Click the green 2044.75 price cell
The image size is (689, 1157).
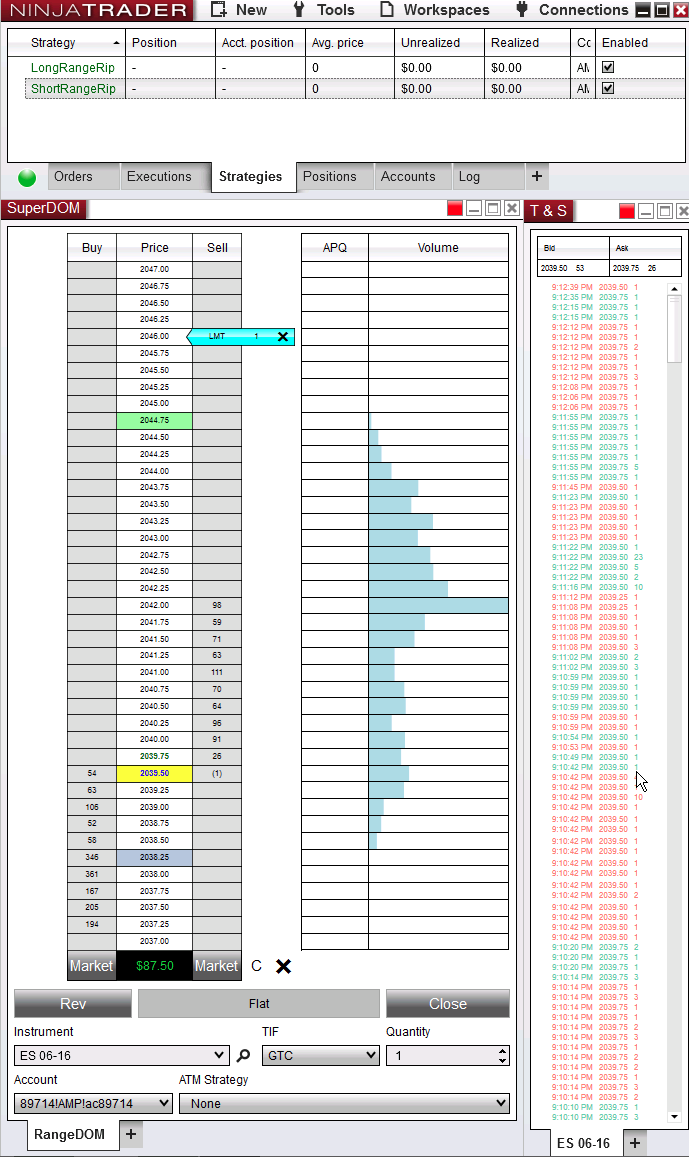coord(154,421)
